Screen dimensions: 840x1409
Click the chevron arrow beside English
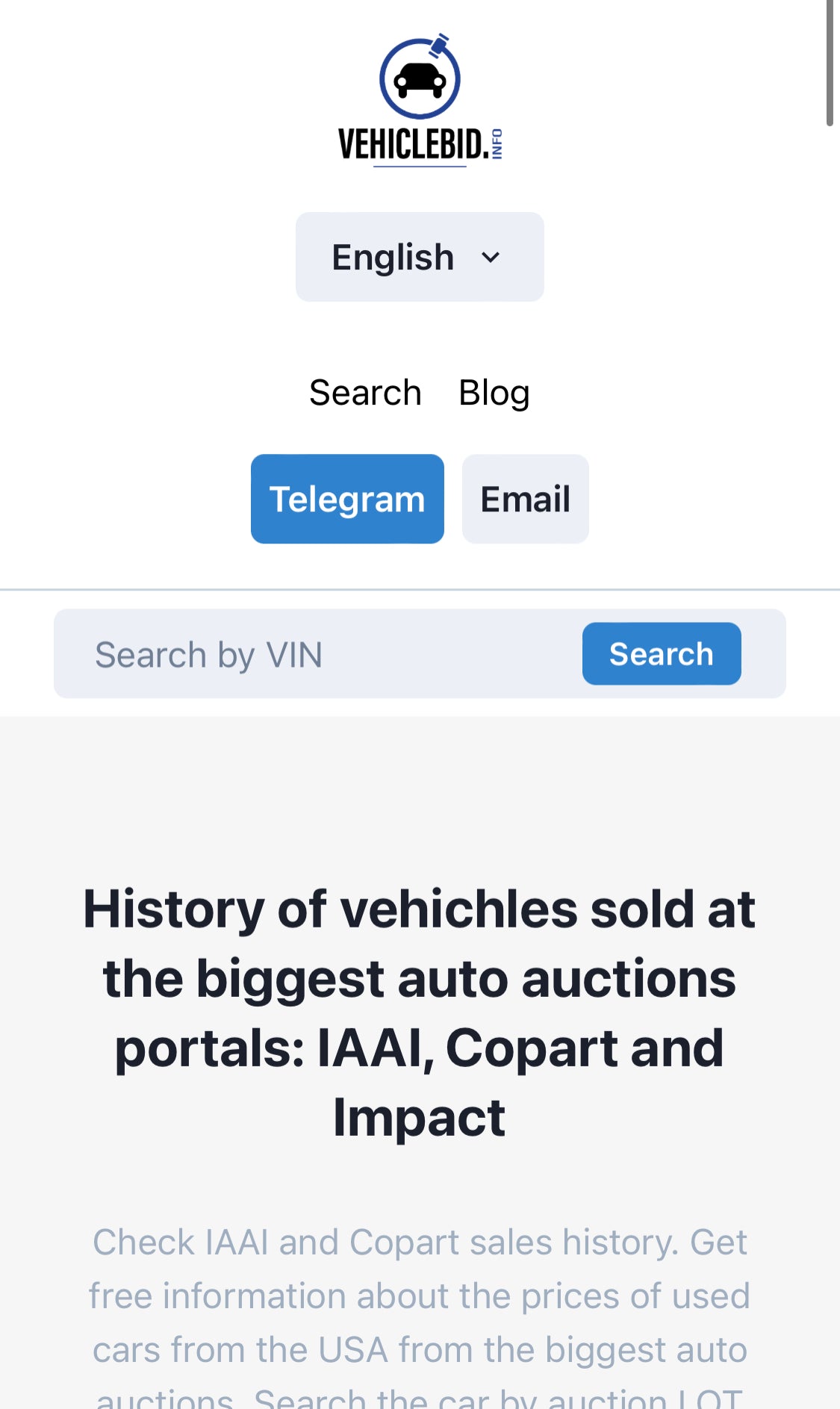[491, 258]
